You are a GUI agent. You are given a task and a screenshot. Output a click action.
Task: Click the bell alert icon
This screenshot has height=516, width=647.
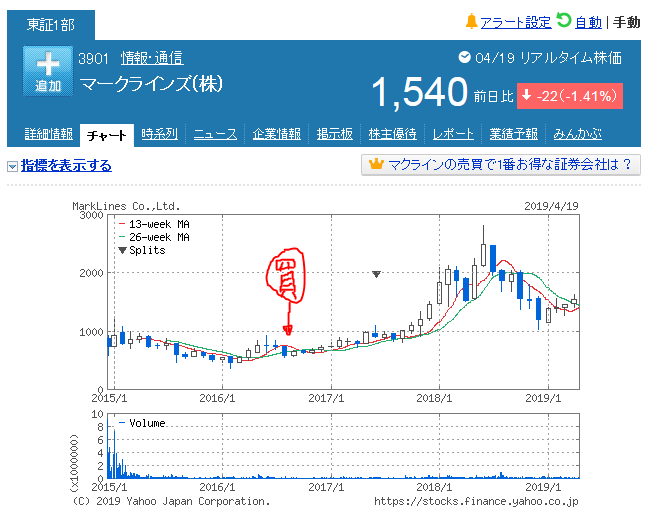point(471,21)
